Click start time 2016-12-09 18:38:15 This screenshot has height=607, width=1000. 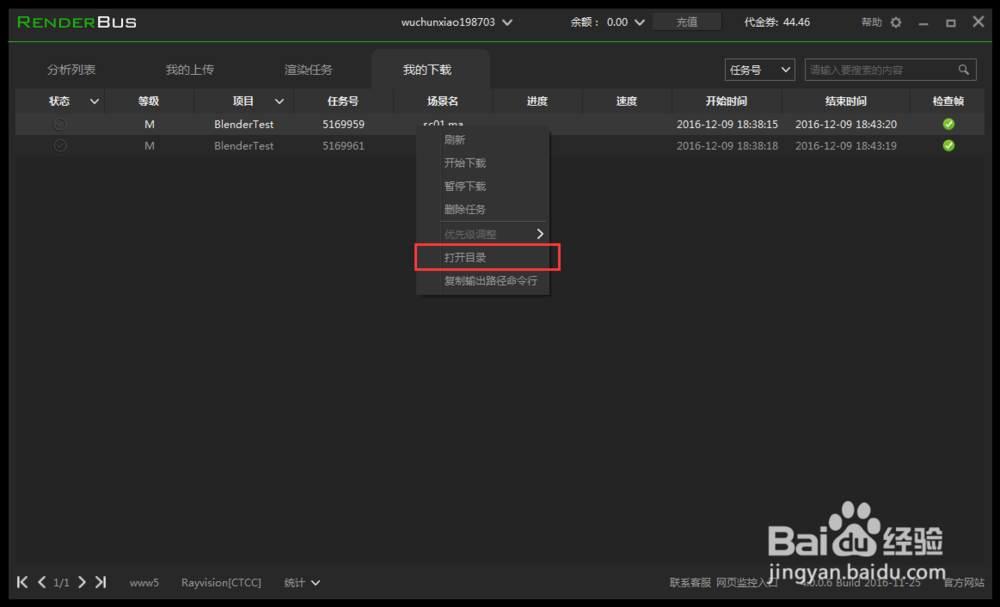(727, 124)
